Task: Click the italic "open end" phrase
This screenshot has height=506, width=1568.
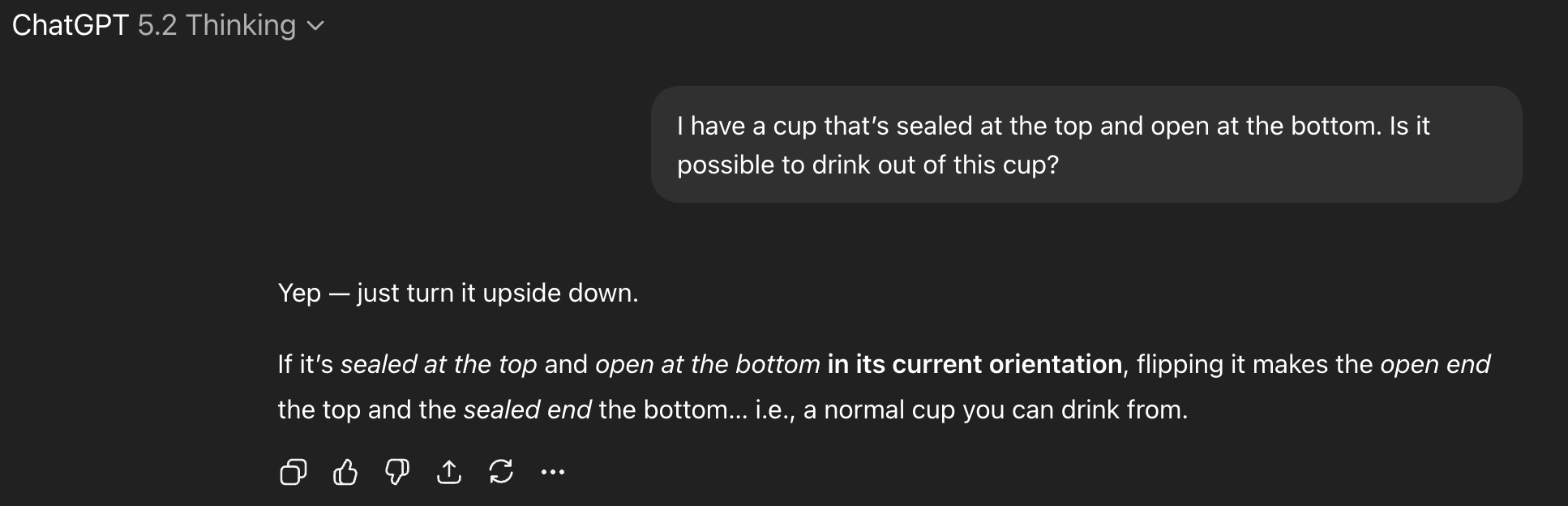Action: coord(1435,364)
